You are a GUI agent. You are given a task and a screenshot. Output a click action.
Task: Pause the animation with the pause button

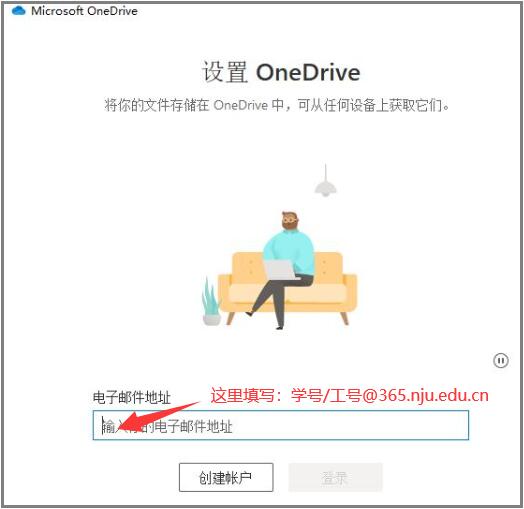pyautogui.click(x=501, y=361)
